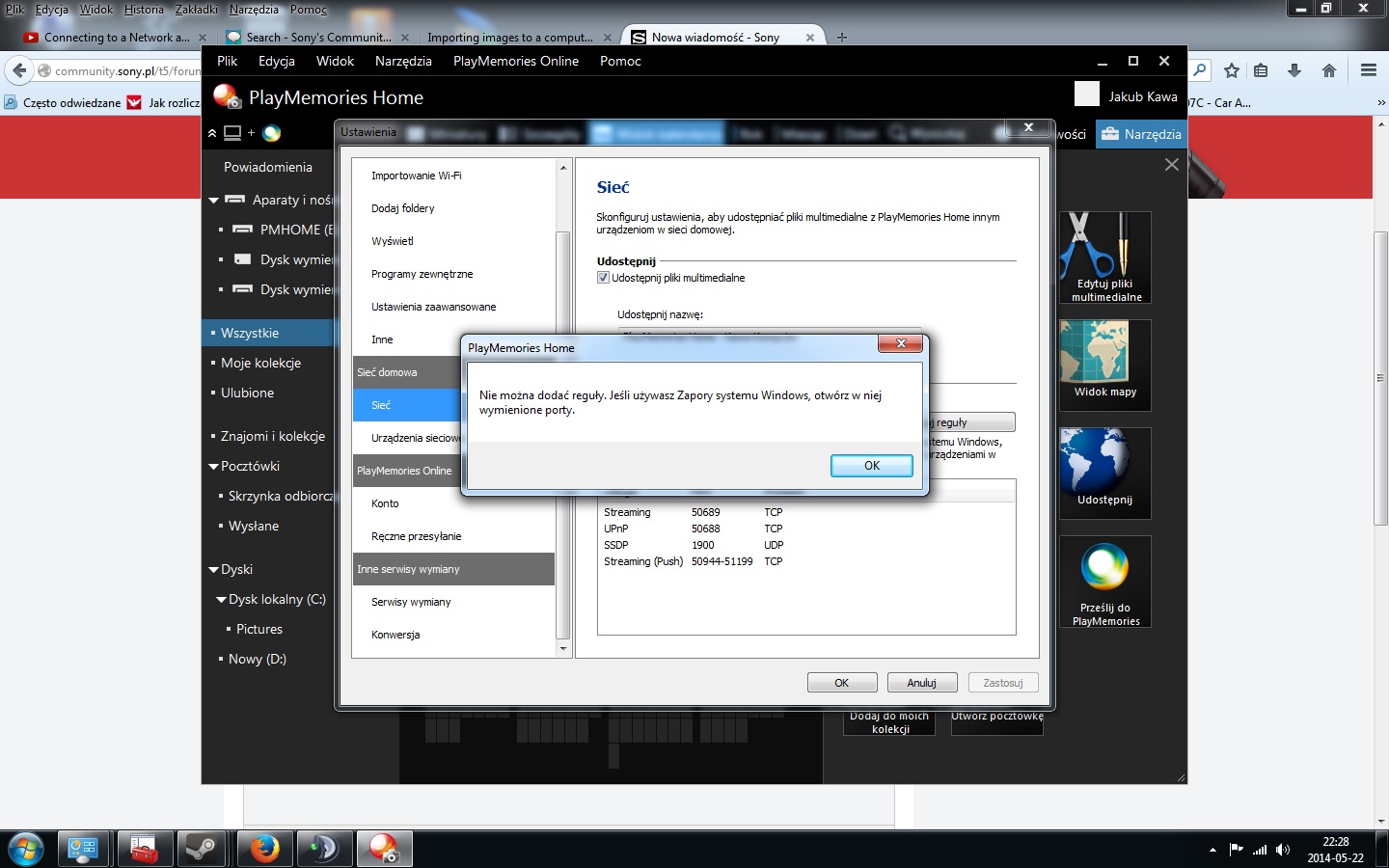Select Nowy (D:) drive in sidebar
1389x868 pixels.
pos(258,659)
